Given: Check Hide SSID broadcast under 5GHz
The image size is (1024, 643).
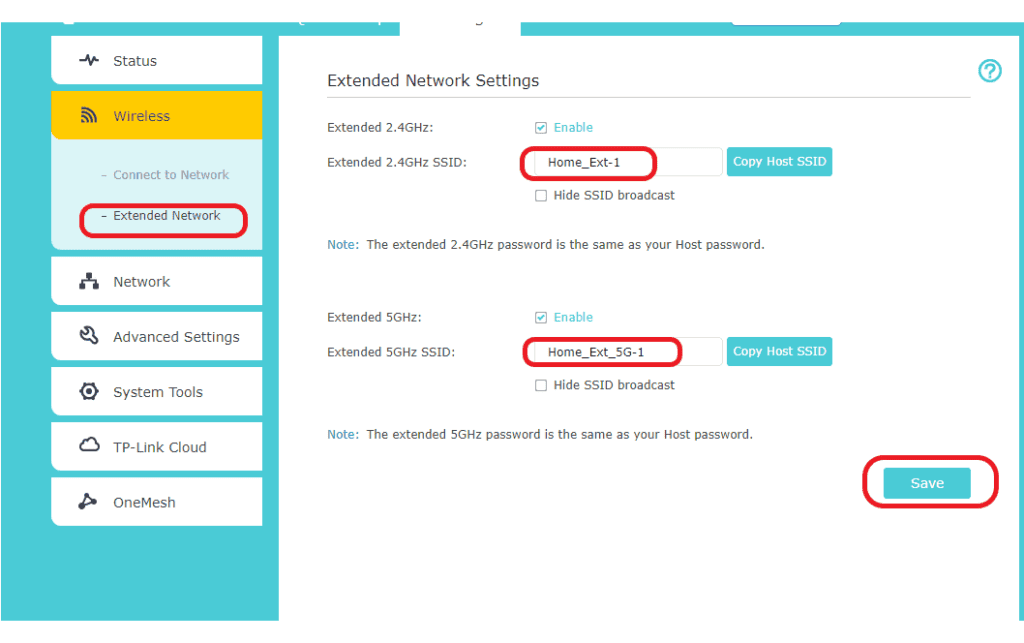Looking at the screenshot, I should 541,385.
